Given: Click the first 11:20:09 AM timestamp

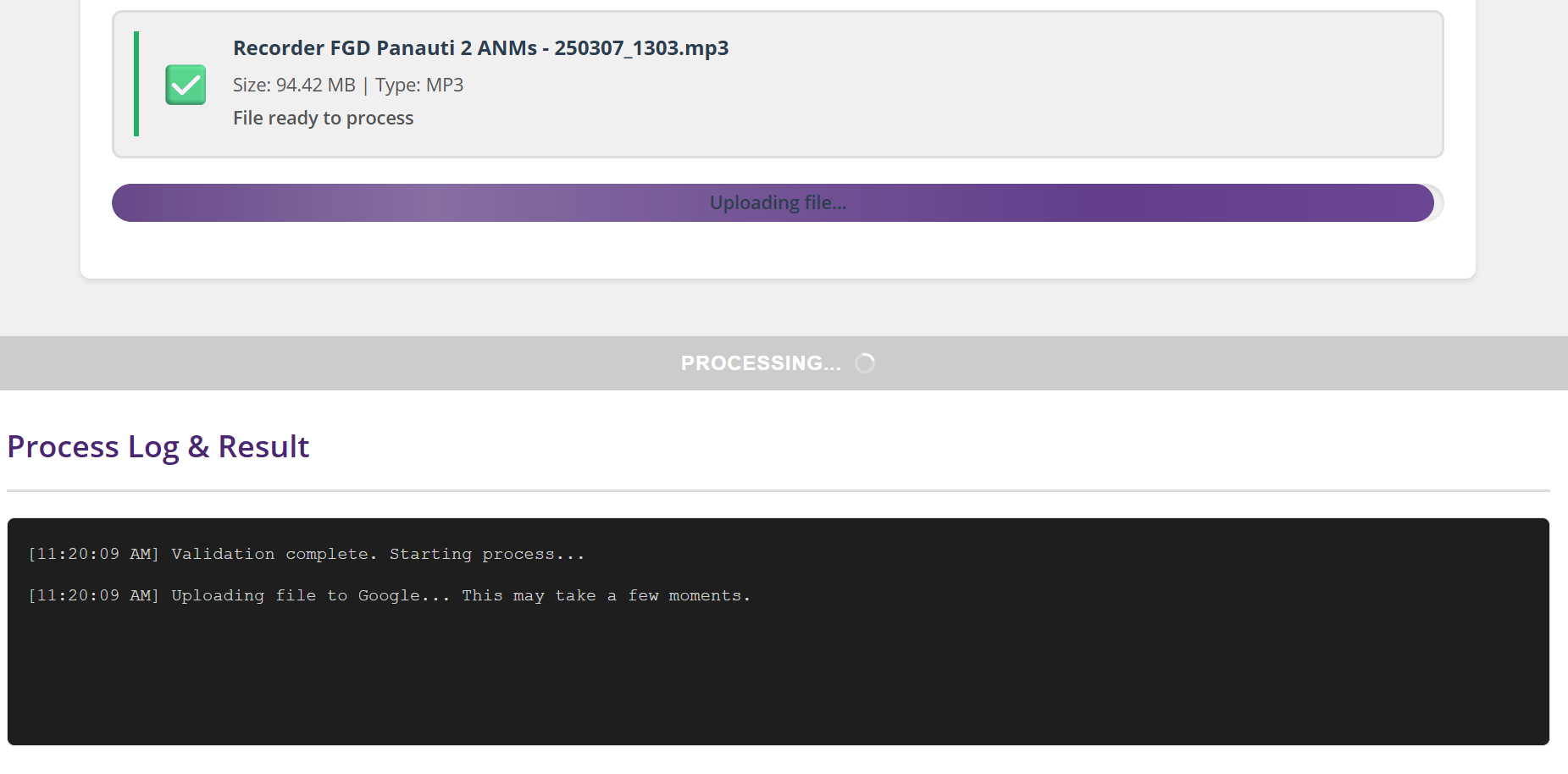Looking at the screenshot, I should point(93,554).
